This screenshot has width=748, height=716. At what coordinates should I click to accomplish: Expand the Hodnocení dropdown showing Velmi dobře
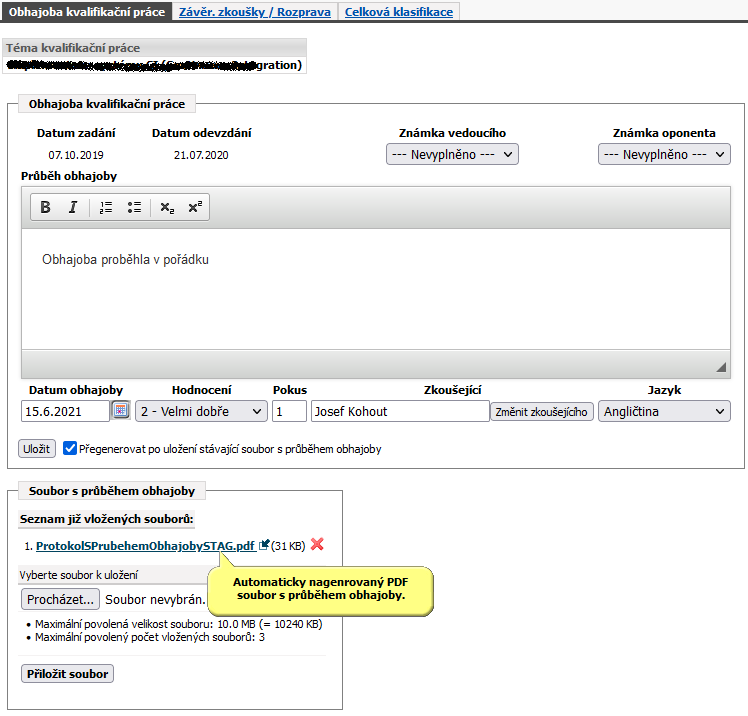point(201,411)
